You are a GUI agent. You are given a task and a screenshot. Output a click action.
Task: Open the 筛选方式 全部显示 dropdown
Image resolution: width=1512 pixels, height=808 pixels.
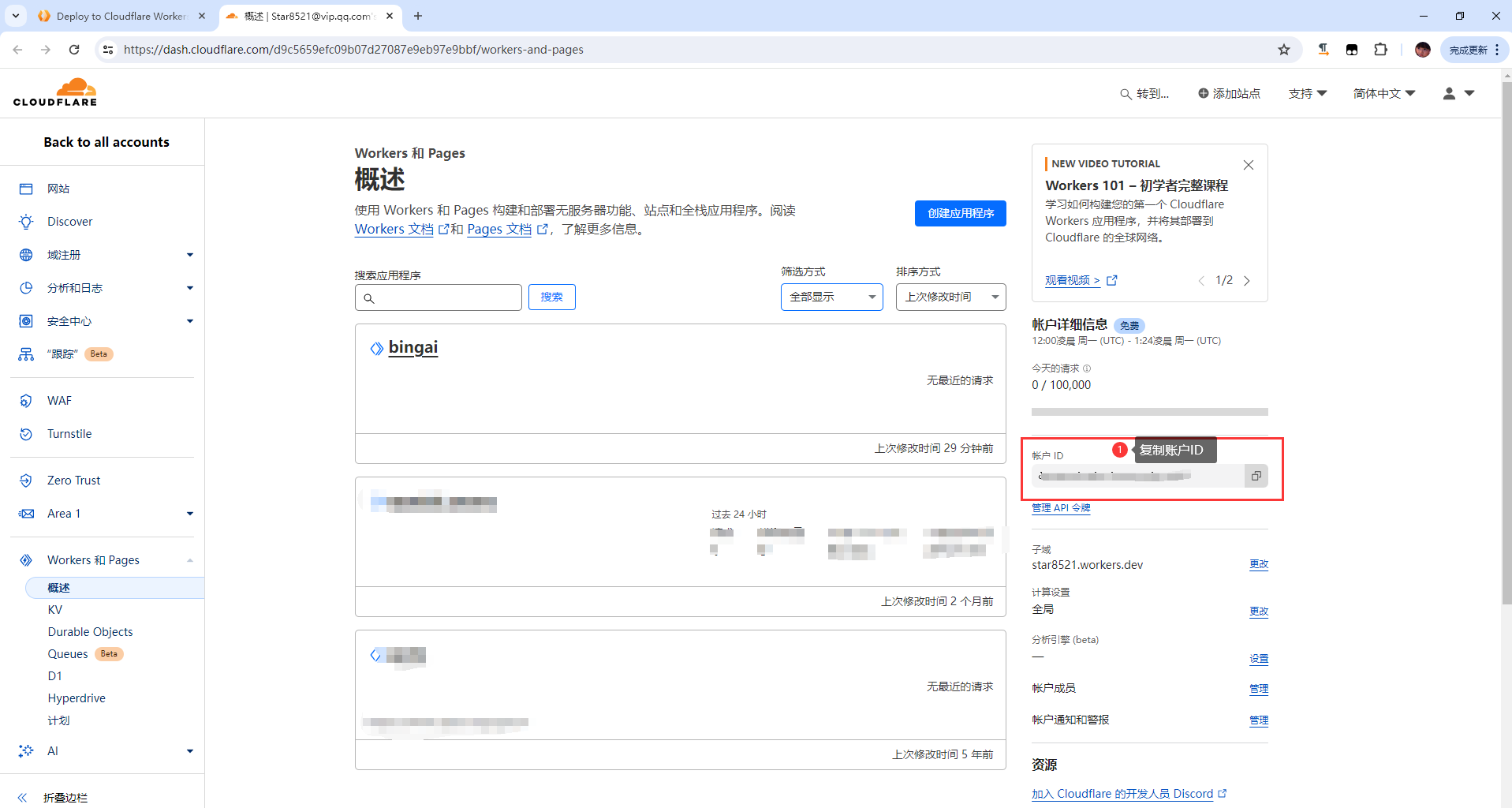click(x=832, y=297)
